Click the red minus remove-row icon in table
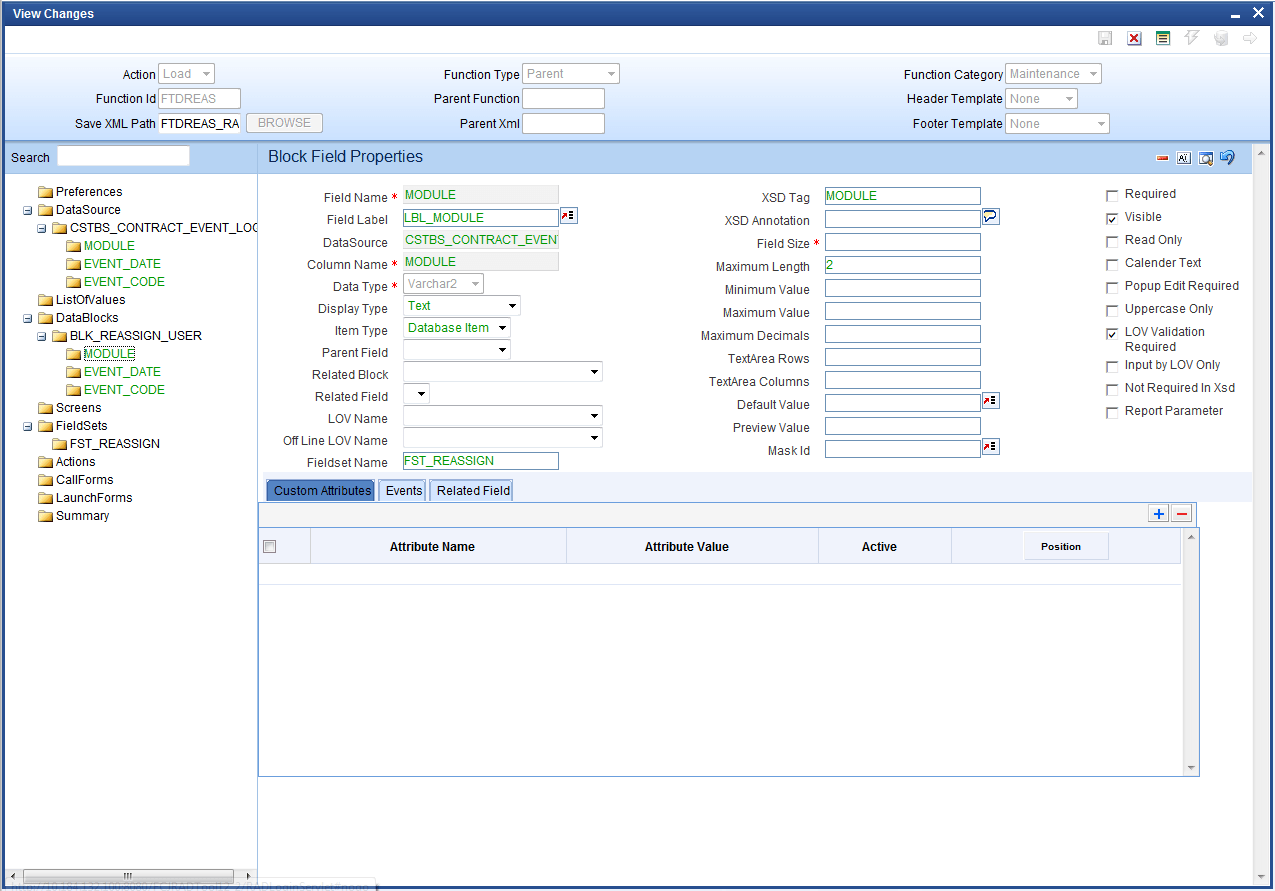The height and width of the screenshot is (891, 1275). coord(1182,514)
